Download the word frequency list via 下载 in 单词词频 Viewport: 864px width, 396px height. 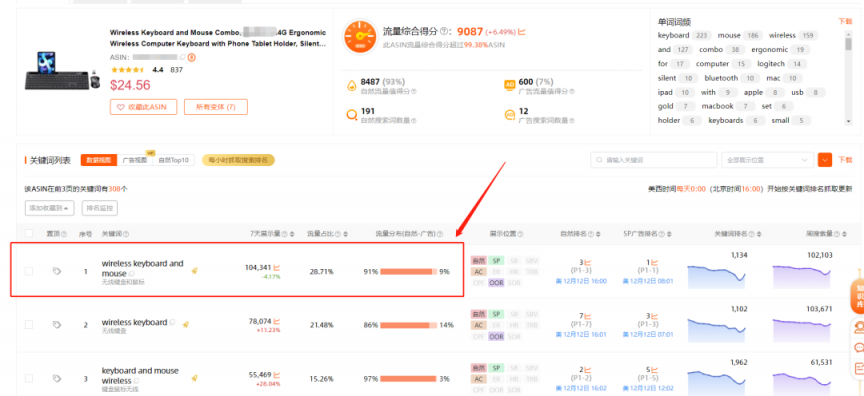click(845, 21)
